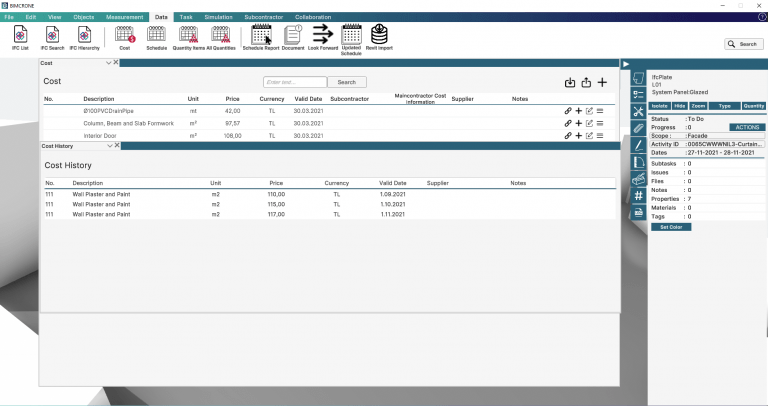Viewport: 768px width, 406px height.
Task: Click the Cost toolbar icon
Action: tap(125, 38)
